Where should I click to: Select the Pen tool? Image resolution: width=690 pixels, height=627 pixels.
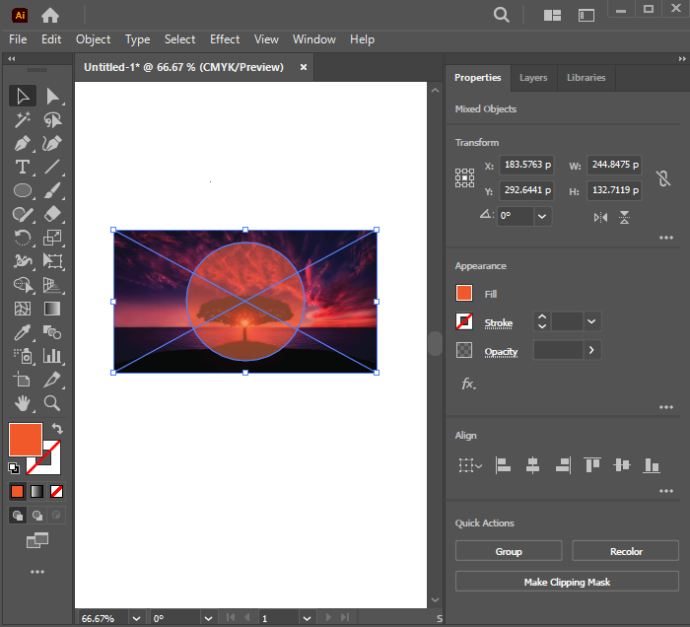coord(22,143)
